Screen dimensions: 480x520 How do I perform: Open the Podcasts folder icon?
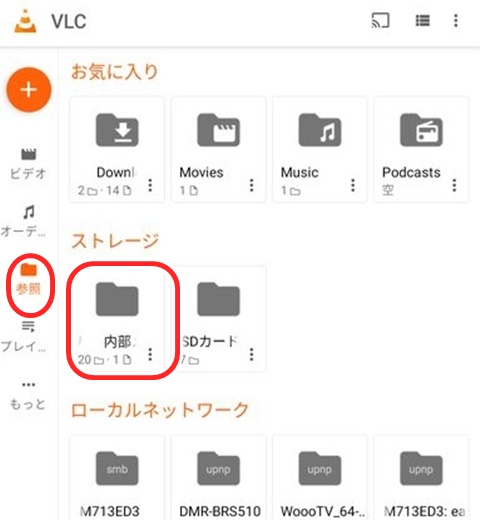click(x=421, y=130)
